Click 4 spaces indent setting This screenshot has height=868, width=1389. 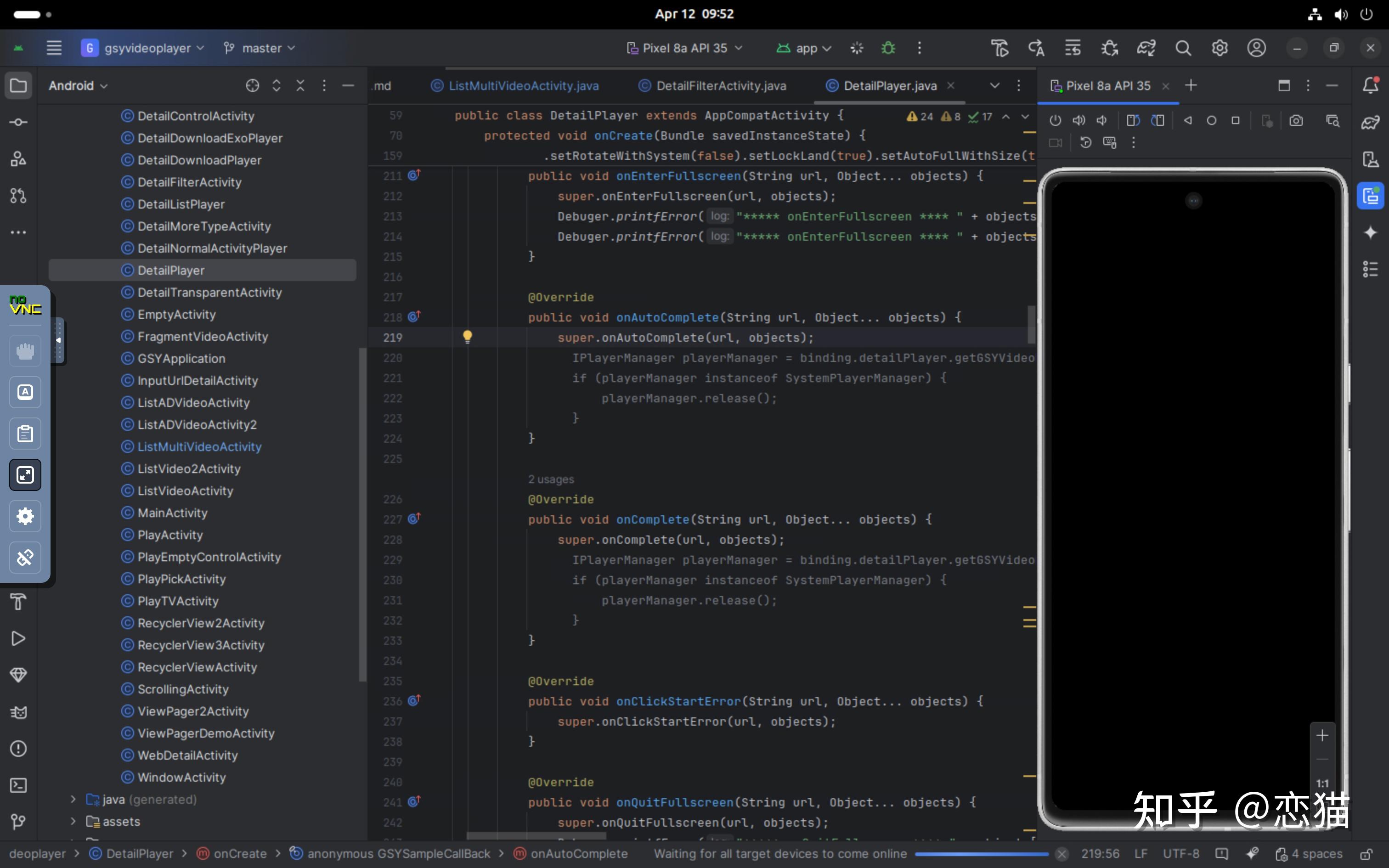[1309, 854]
